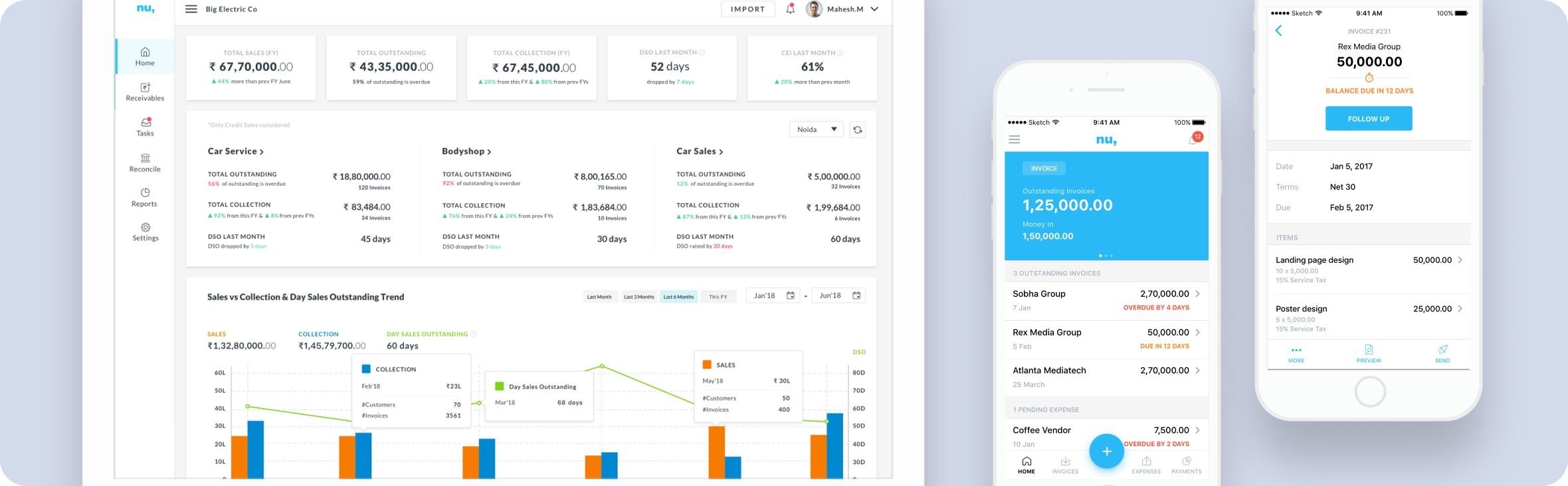The width and height of the screenshot is (1568, 486).
Task: Go to Home in the sidebar
Action: click(145, 56)
